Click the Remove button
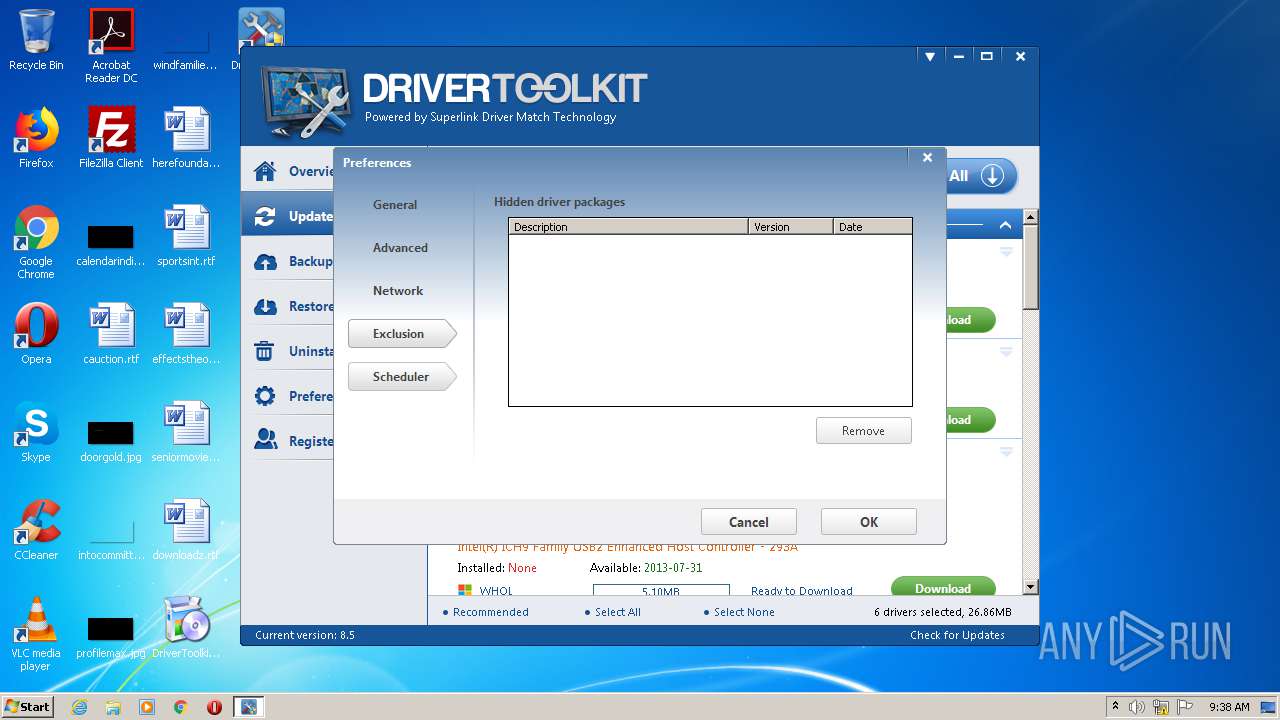This screenshot has width=1280, height=720. click(x=864, y=431)
